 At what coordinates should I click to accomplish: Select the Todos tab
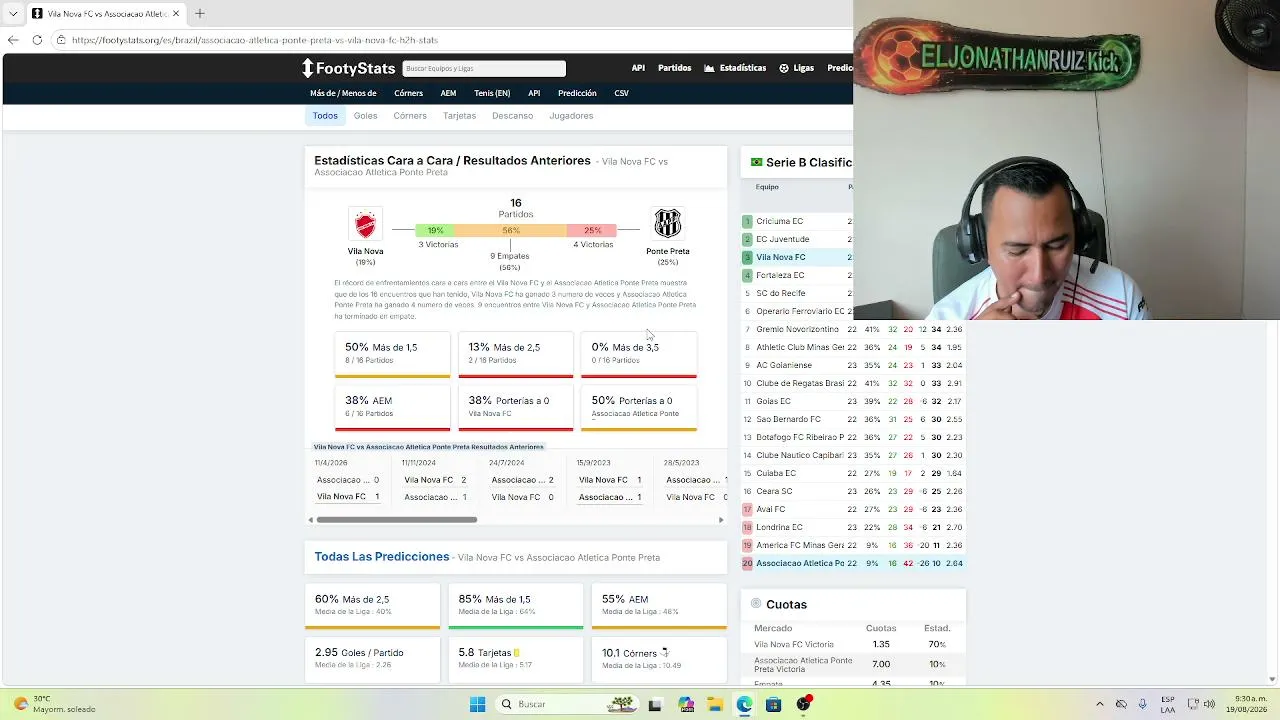325,116
